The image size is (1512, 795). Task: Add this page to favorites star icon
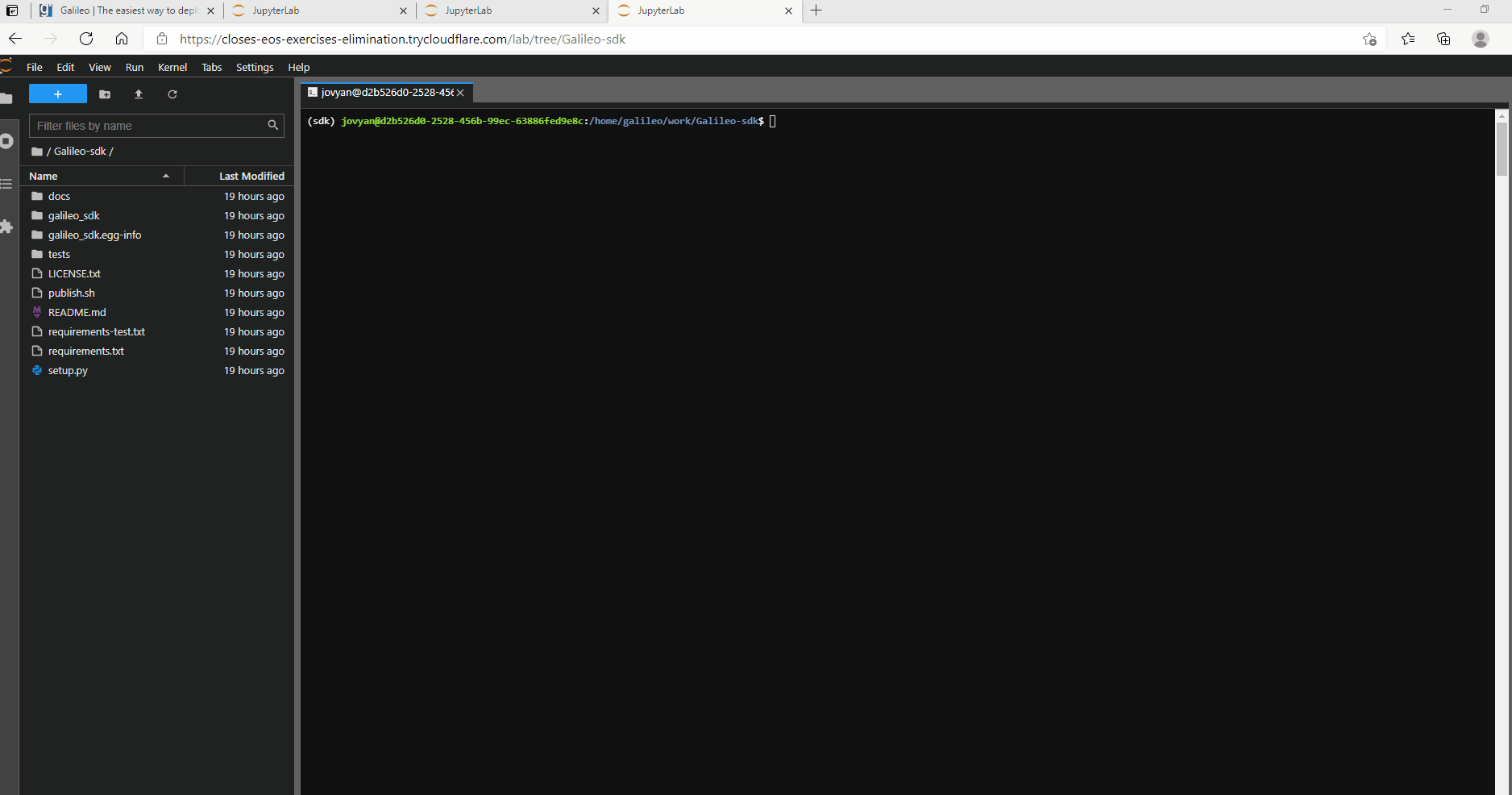(x=1369, y=39)
